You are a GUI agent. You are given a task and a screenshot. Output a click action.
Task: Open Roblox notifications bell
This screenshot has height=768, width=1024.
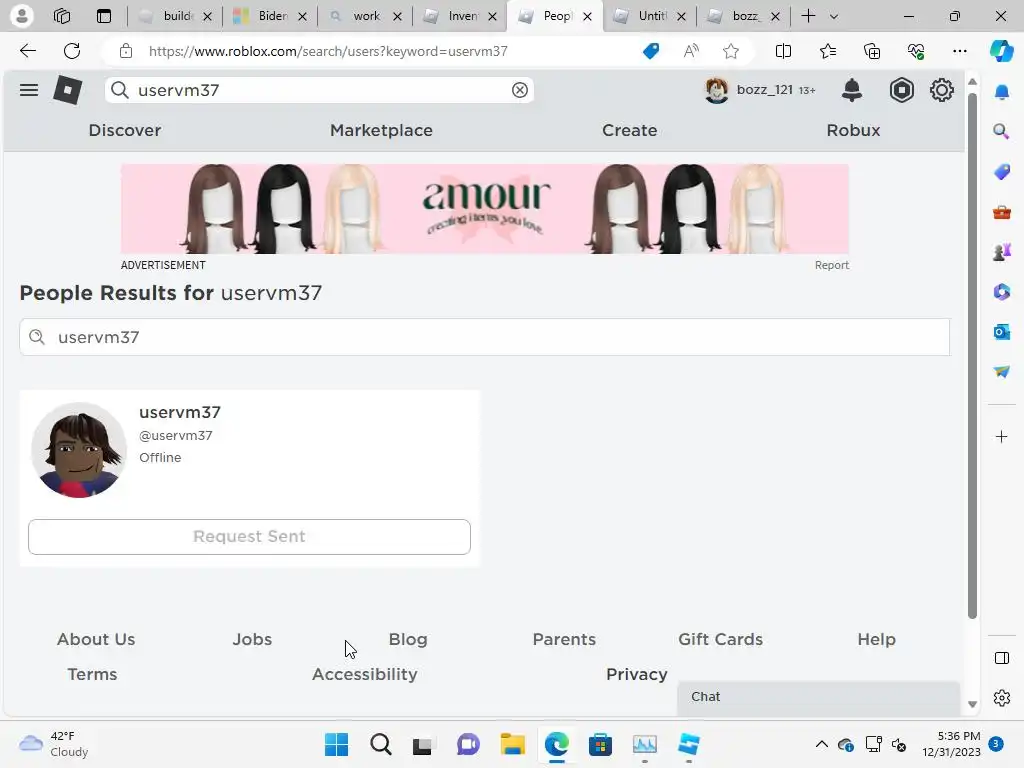[852, 90]
